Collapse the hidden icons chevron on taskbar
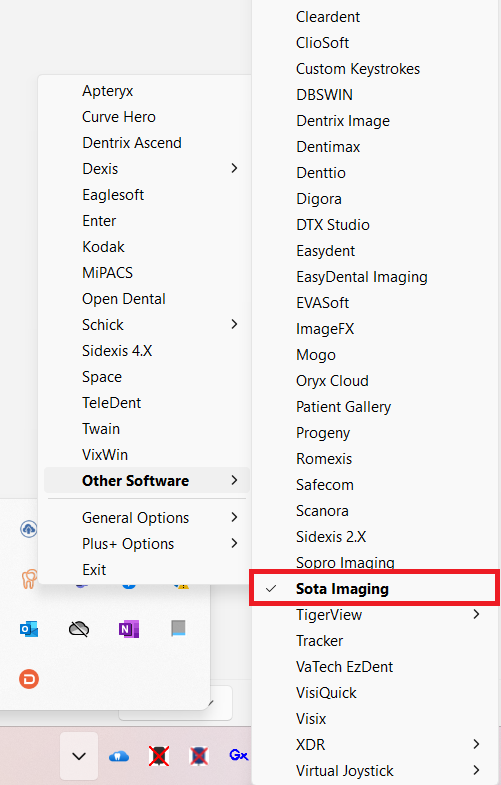This screenshot has height=785, width=501. [x=79, y=756]
